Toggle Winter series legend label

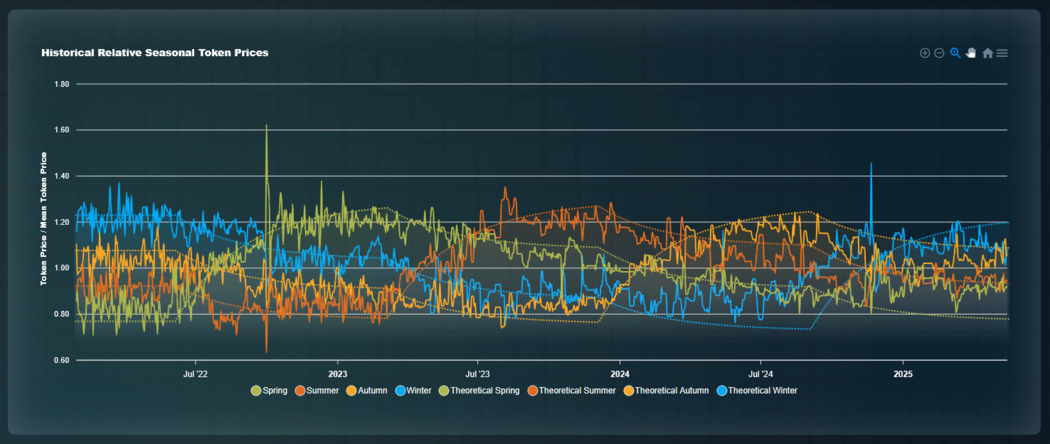coord(420,390)
